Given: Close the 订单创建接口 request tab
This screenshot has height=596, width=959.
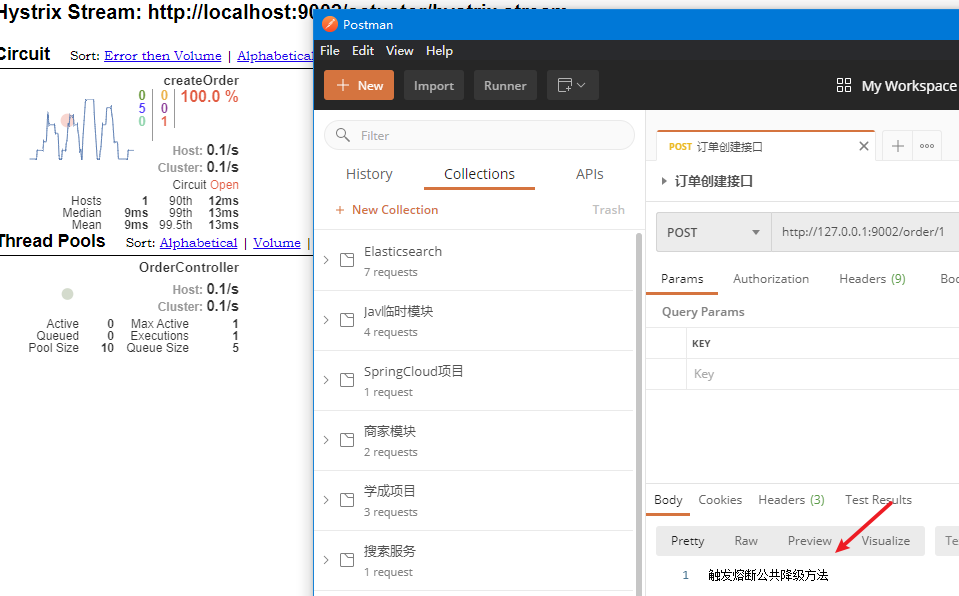Looking at the screenshot, I should pos(864,146).
